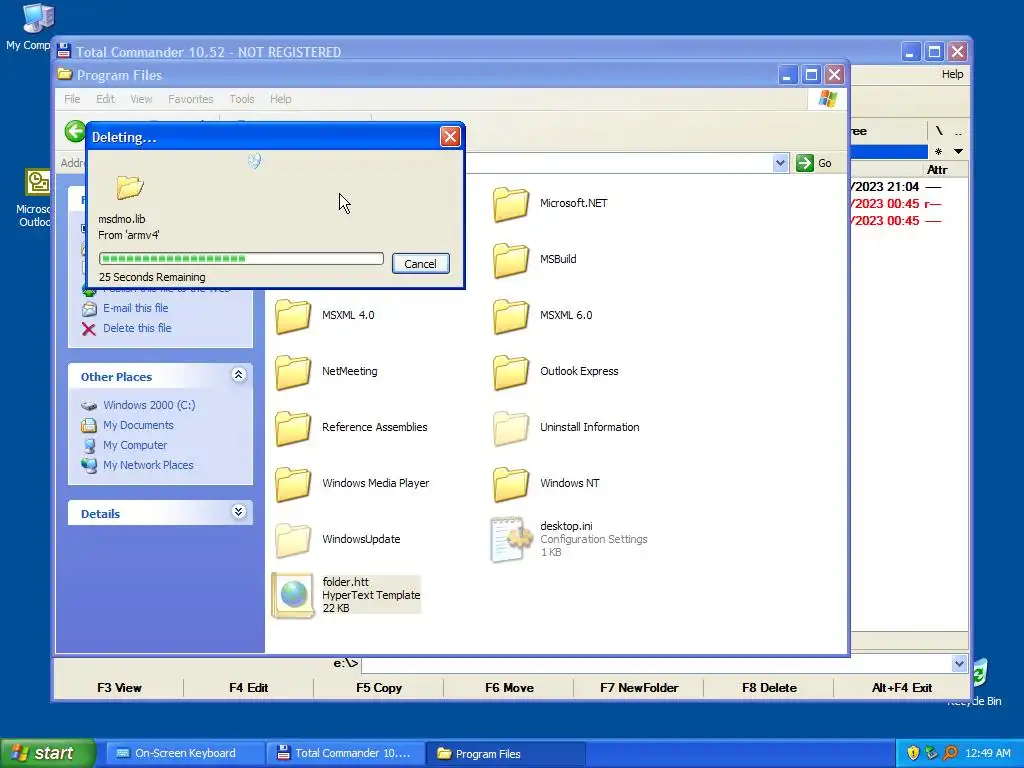
Task: Select the Reference Assemblies folder icon
Action: [x=293, y=428]
